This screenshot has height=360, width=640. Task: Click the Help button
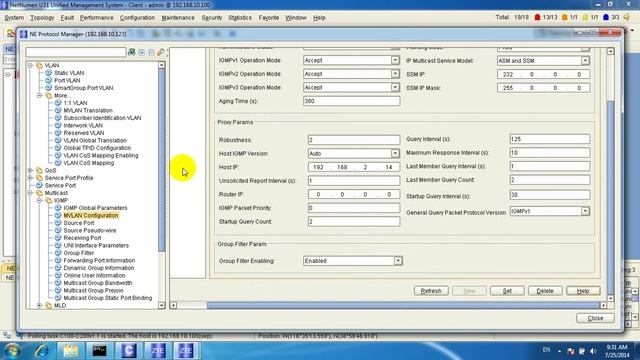point(583,291)
